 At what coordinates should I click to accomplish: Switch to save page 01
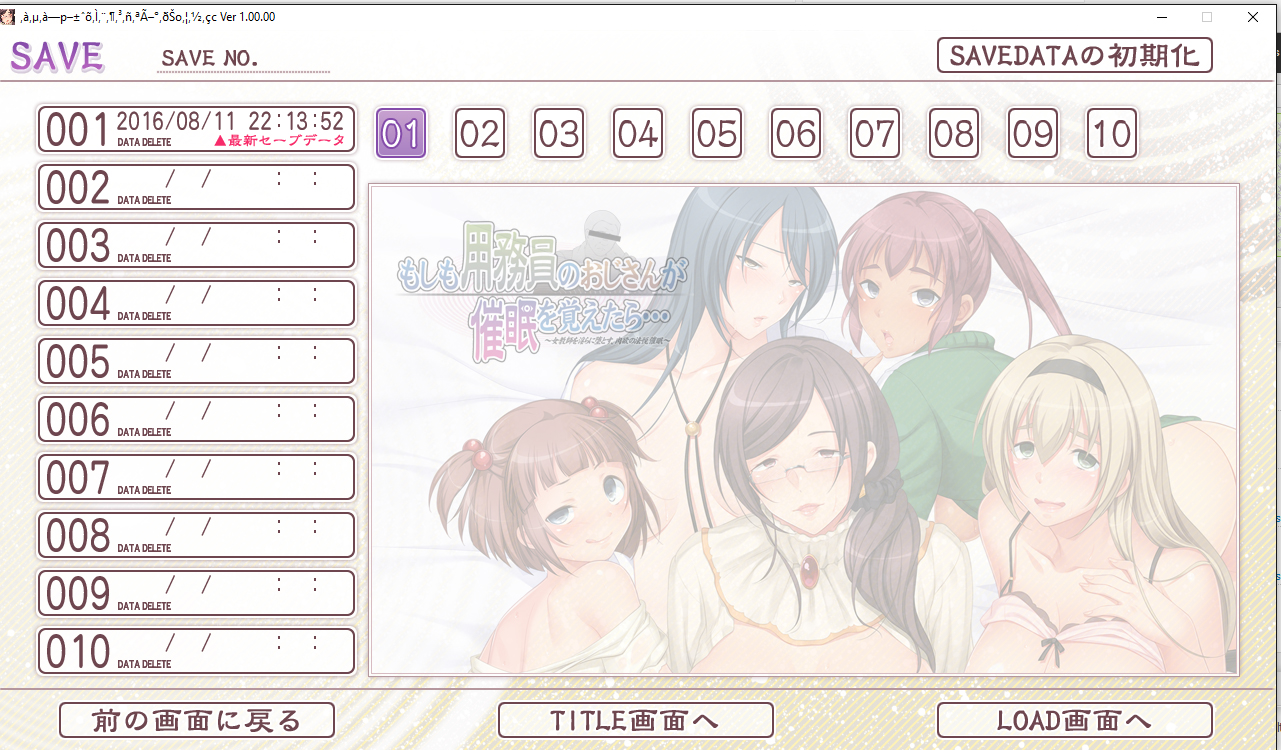[401, 133]
